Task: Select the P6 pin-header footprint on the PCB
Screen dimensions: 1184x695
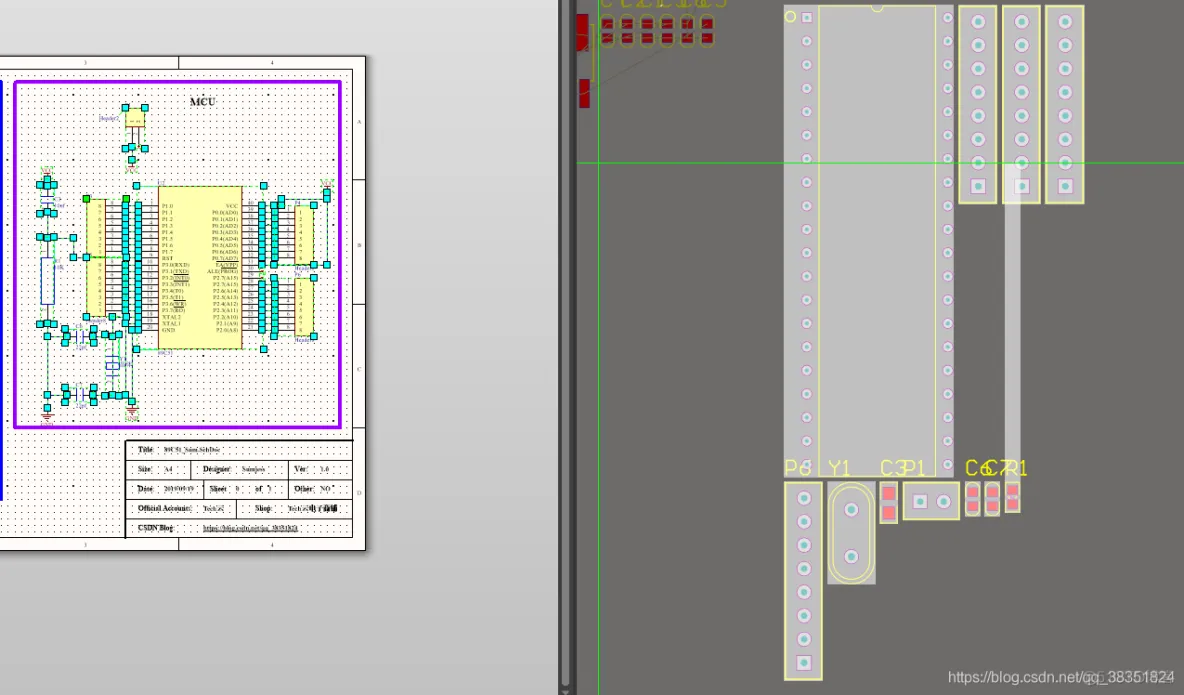Action: [x=803, y=580]
